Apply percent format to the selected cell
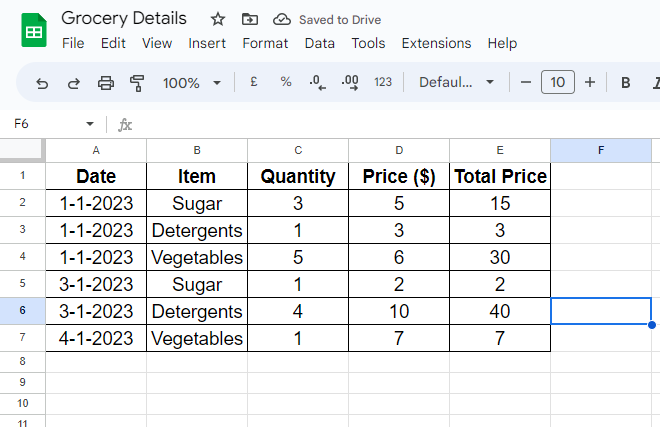Screen dimensions: 660x427 tap(286, 82)
